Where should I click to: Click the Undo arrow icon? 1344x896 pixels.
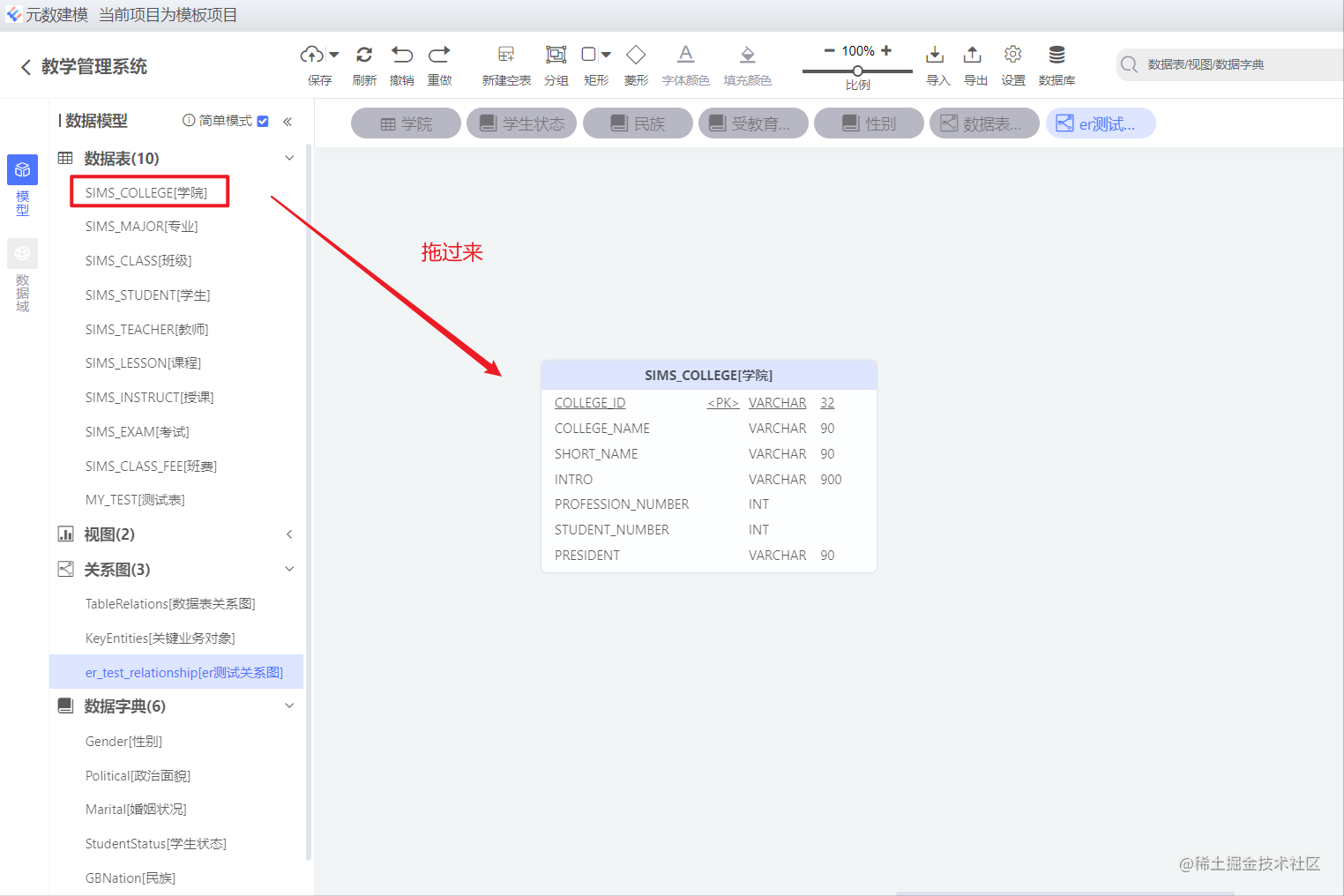coord(402,55)
